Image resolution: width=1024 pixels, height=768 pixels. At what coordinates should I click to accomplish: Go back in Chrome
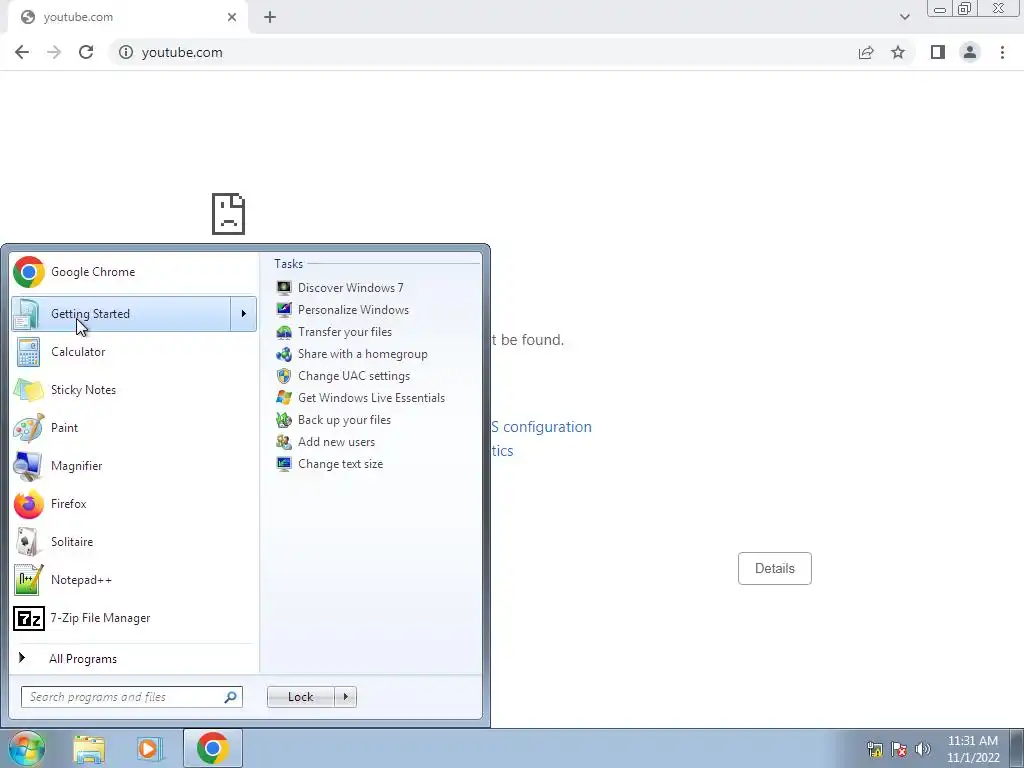[22, 52]
